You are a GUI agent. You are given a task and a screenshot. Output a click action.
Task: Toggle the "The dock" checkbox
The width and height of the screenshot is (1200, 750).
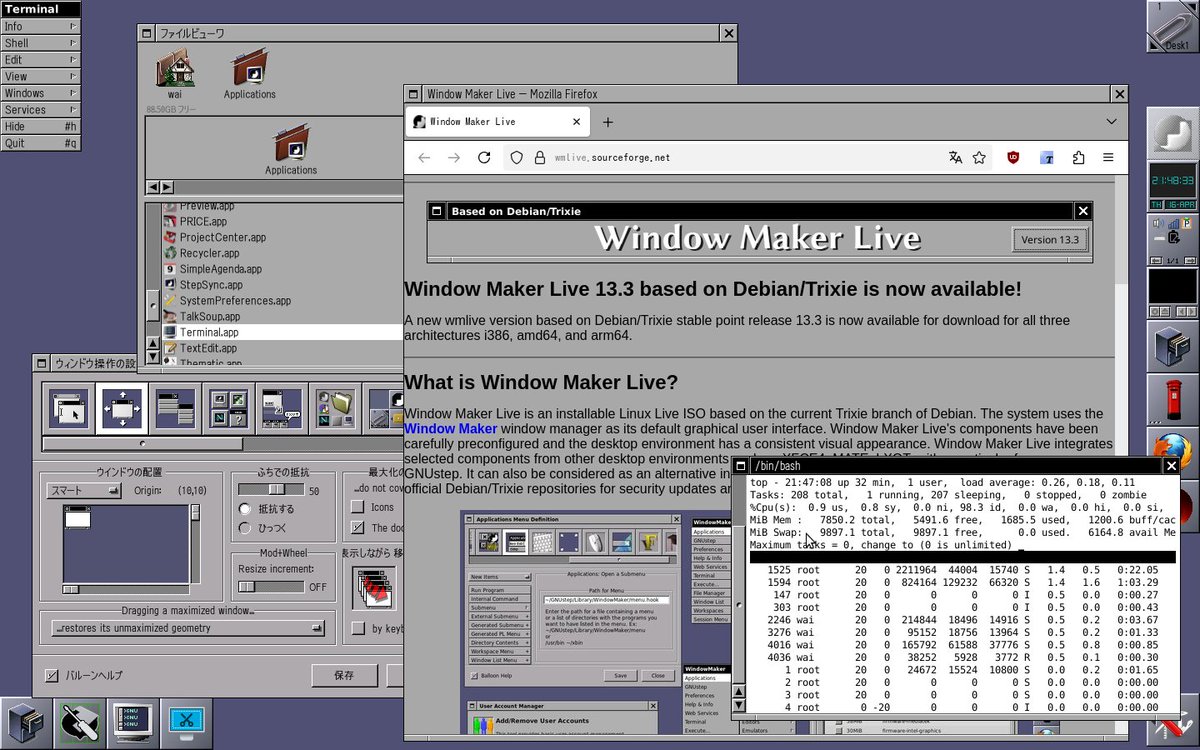[x=358, y=528]
